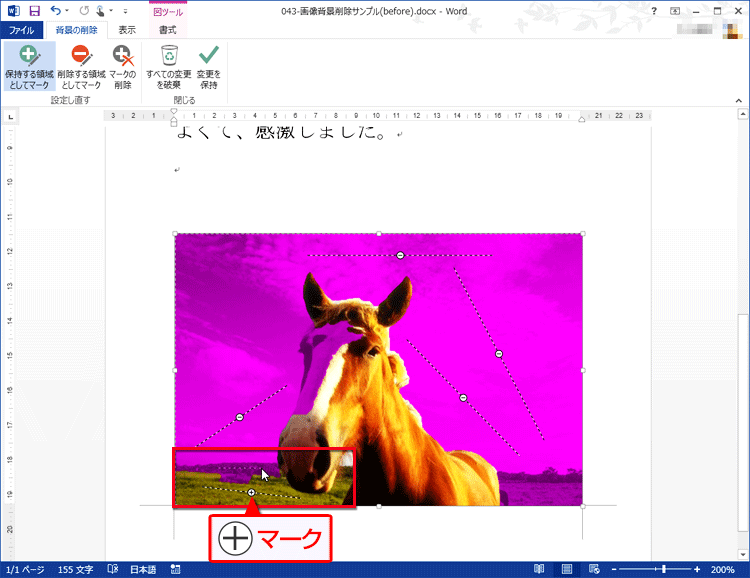Click macro recording icon in status bar

point(176,569)
